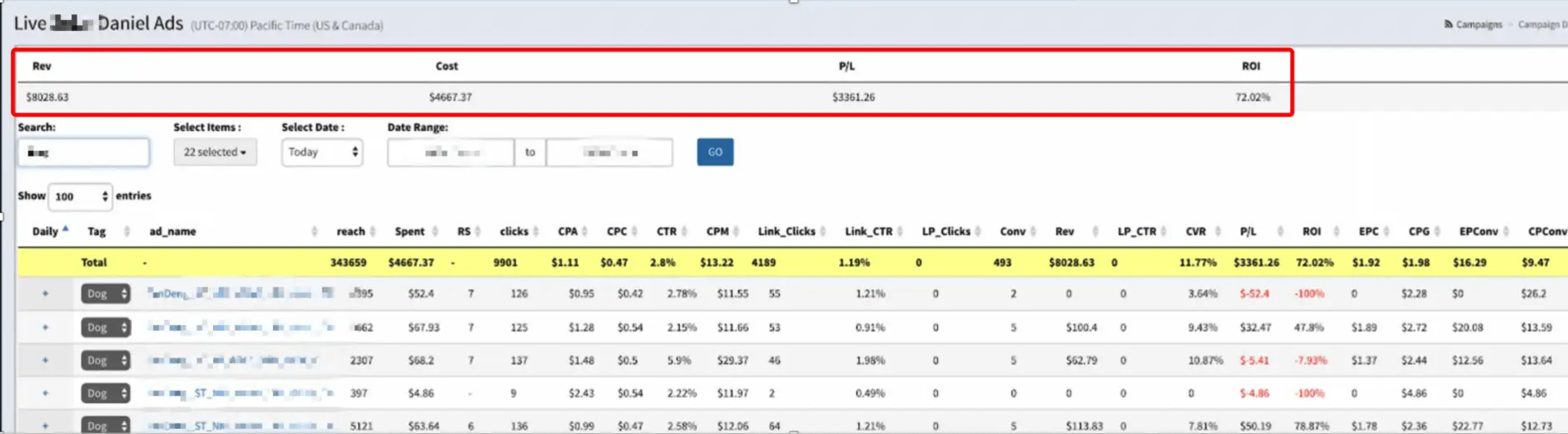Sort table by Spent column

[x=409, y=232]
